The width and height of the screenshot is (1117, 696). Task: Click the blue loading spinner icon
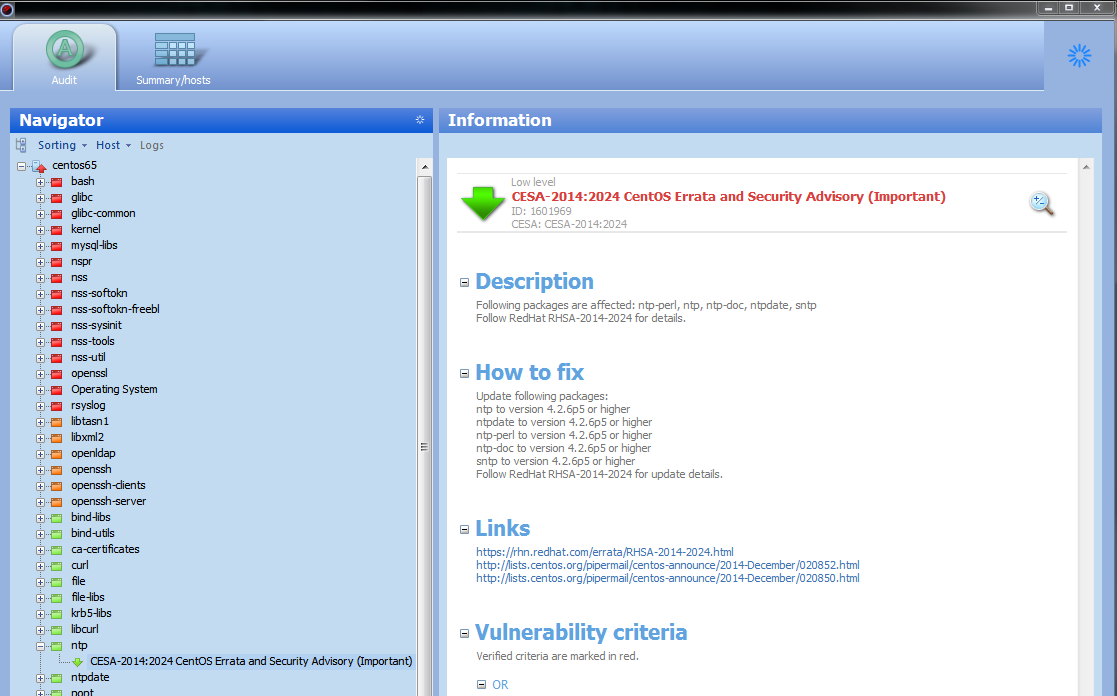click(x=1079, y=56)
